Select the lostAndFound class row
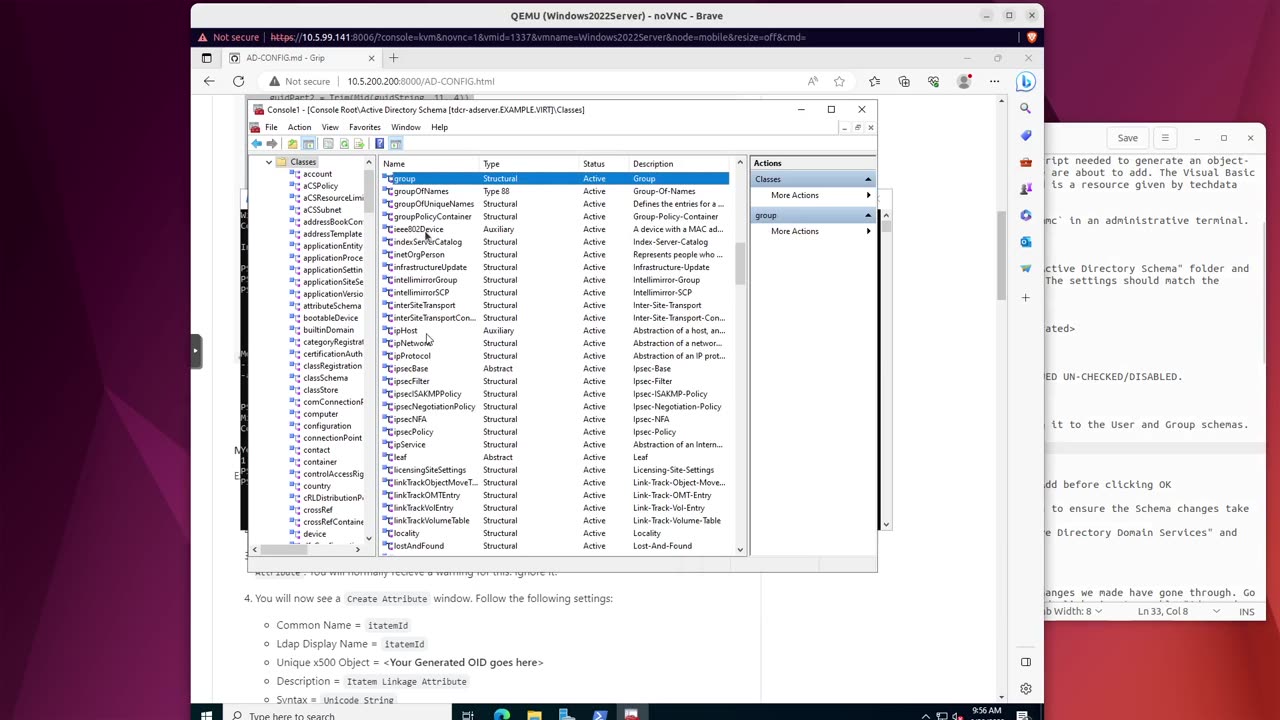Viewport: 1280px width, 720px height. click(555, 546)
